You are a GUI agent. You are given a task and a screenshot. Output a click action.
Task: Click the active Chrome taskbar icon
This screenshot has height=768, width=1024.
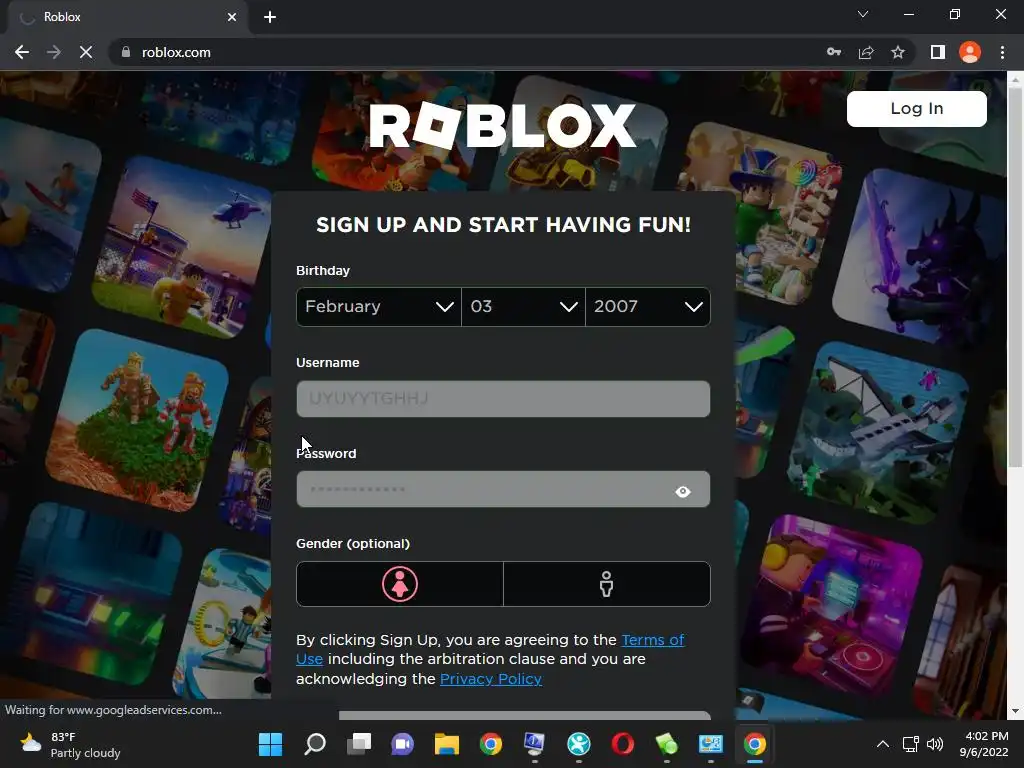(x=754, y=744)
